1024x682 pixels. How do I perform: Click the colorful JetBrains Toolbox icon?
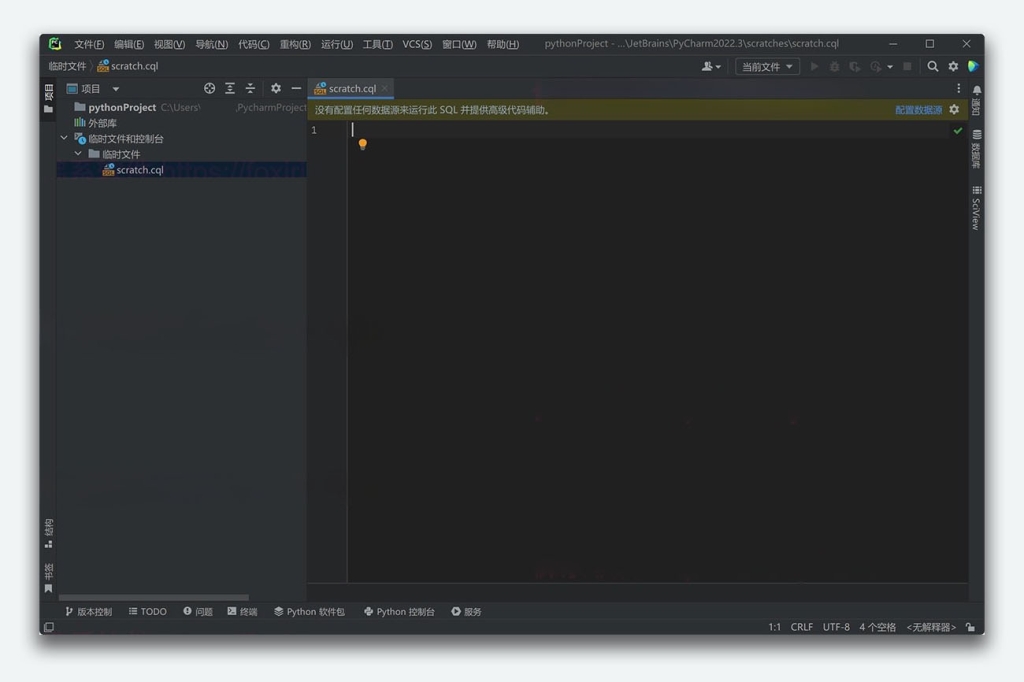click(973, 66)
